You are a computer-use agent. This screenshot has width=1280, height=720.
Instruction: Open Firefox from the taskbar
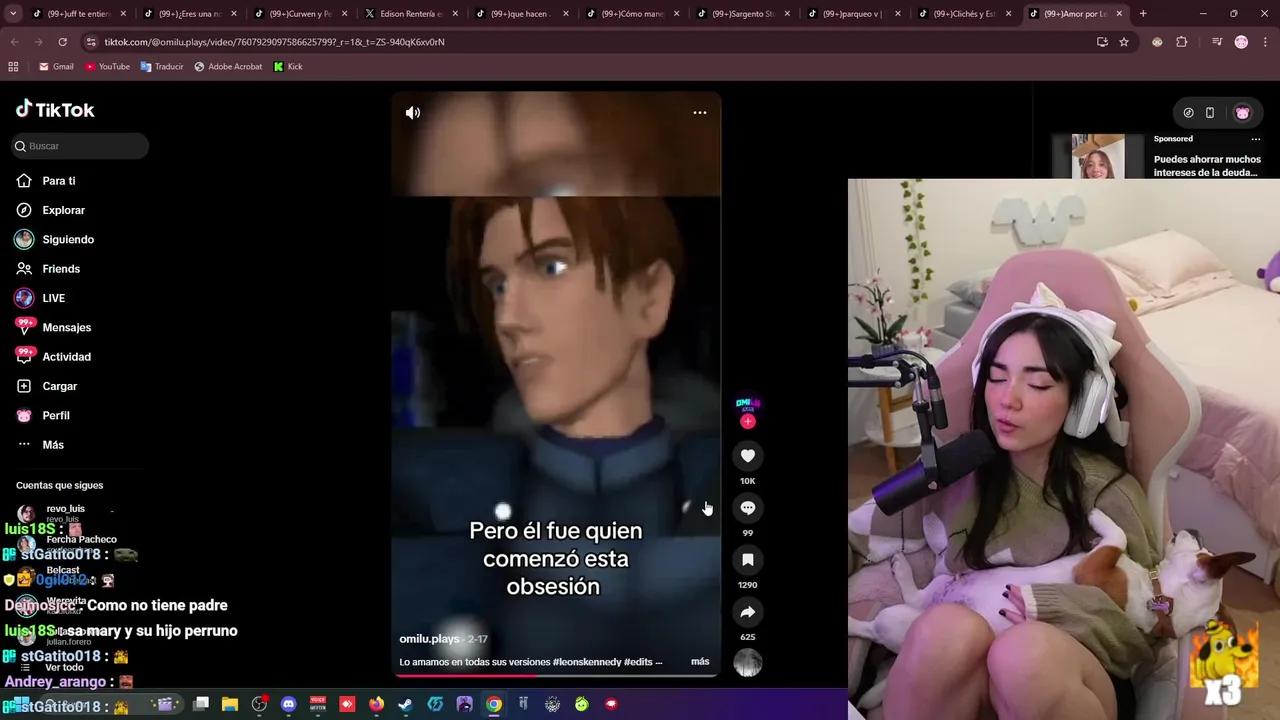pyautogui.click(x=376, y=704)
